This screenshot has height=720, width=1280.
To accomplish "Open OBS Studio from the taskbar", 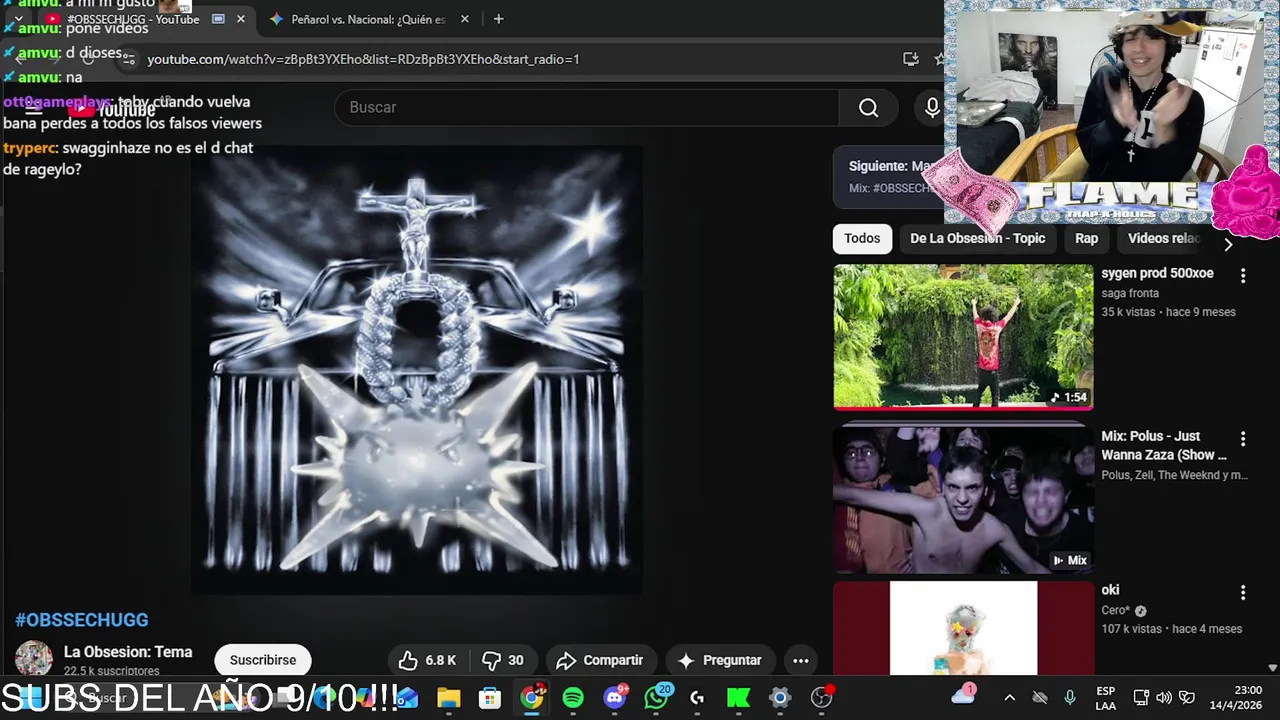I will [x=822, y=698].
